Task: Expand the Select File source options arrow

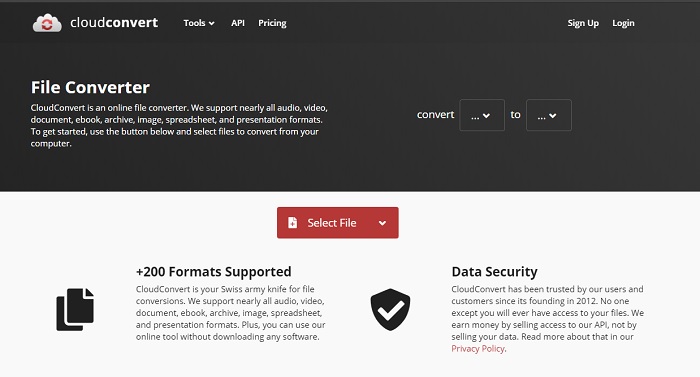Action: point(383,223)
